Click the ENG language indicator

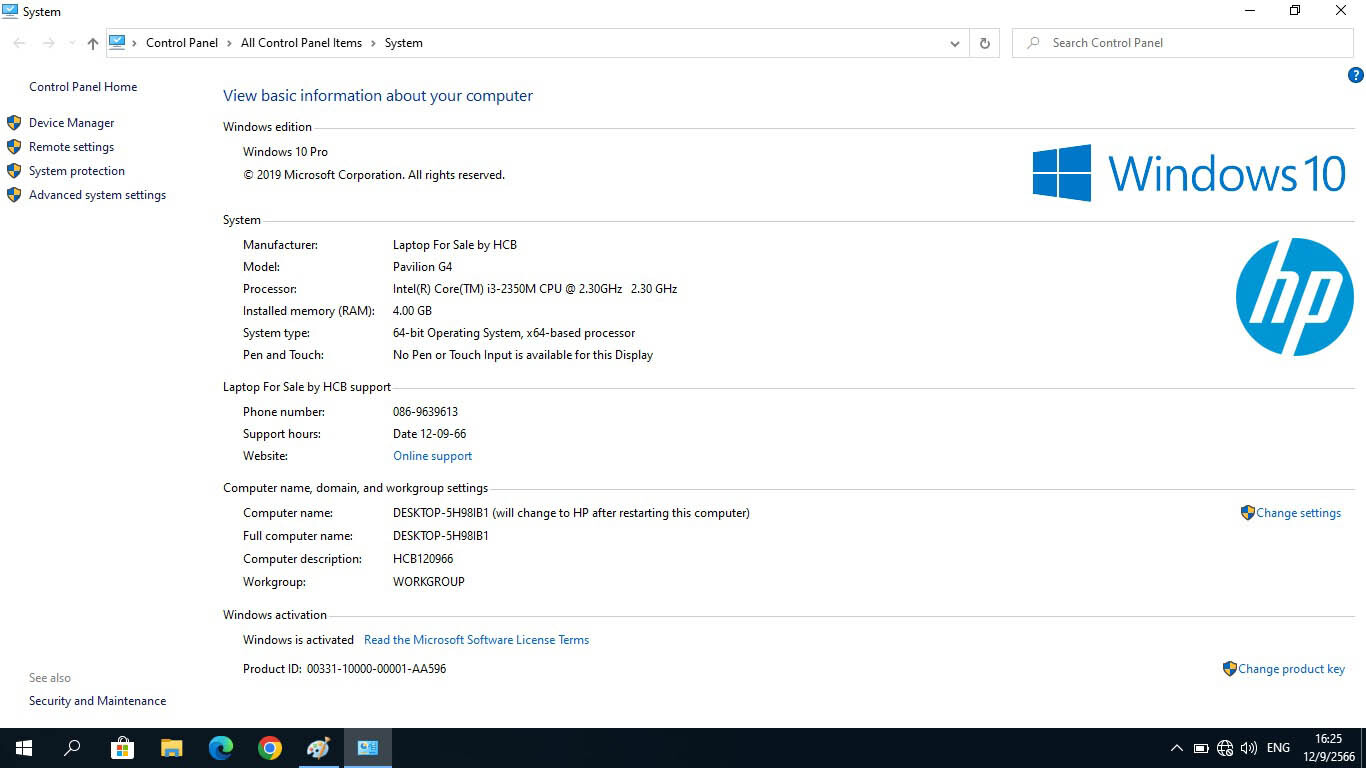tap(1278, 748)
